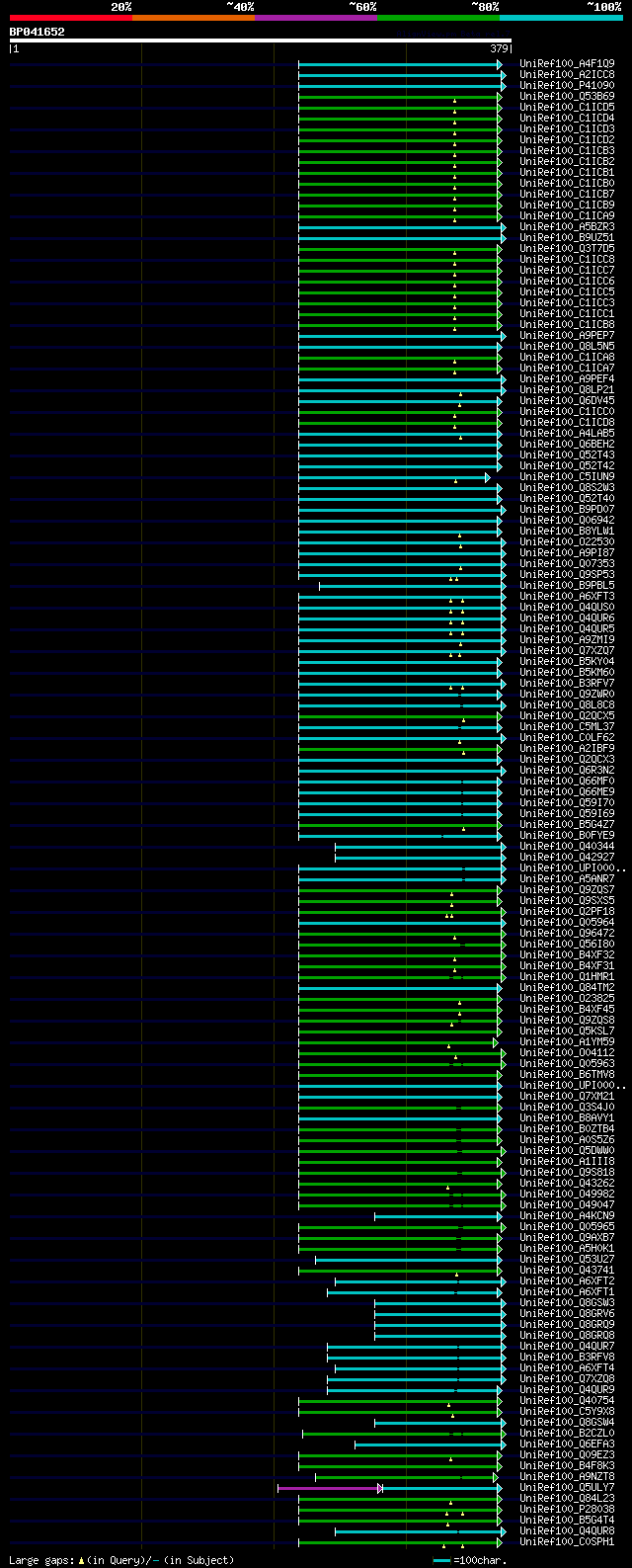The image size is (632, 1568).
Task: Open hit UniRef100_B8YLW1
Action: (567, 531)
